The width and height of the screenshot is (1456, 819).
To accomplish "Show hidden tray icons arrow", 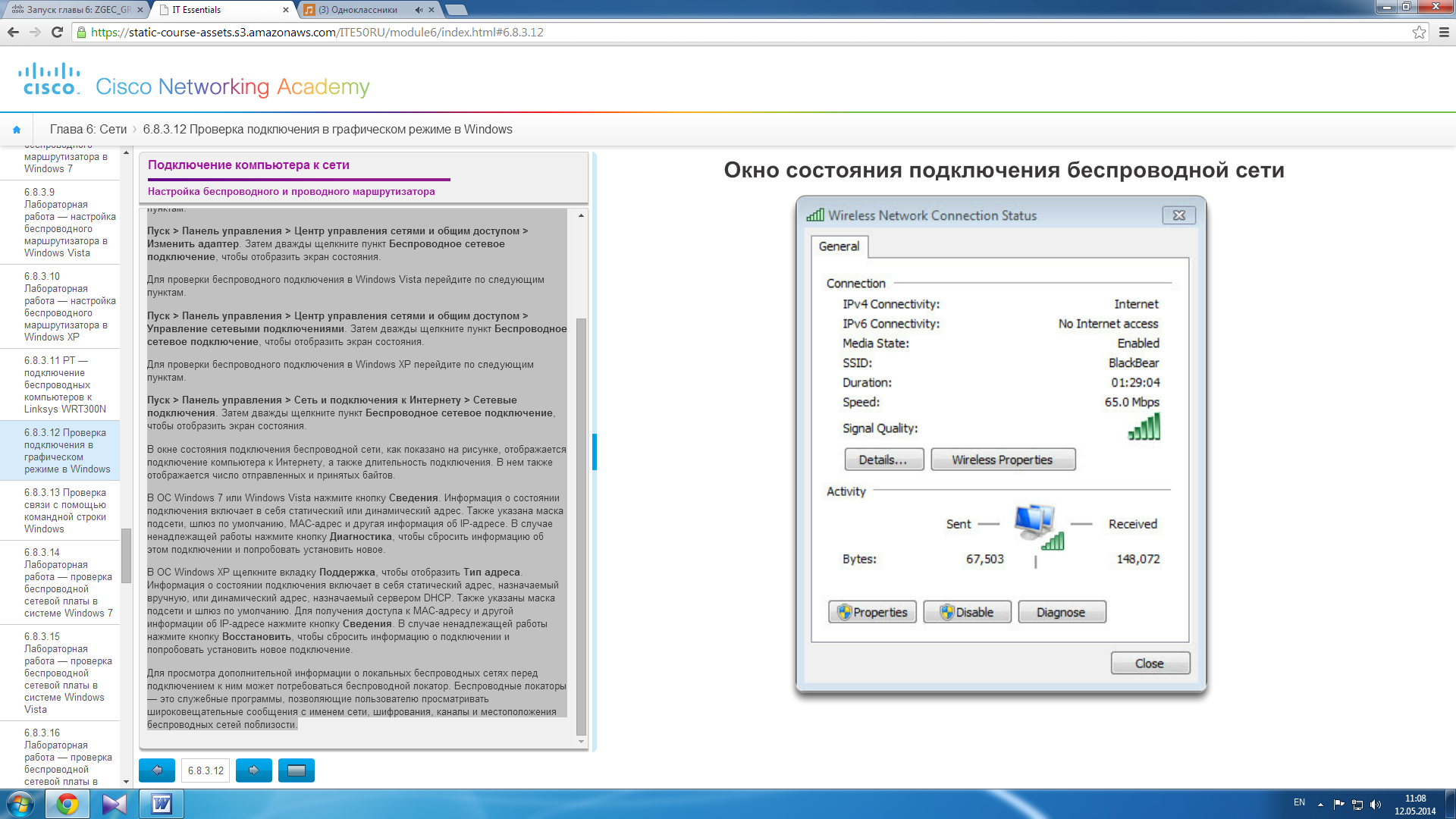I will point(1320,805).
